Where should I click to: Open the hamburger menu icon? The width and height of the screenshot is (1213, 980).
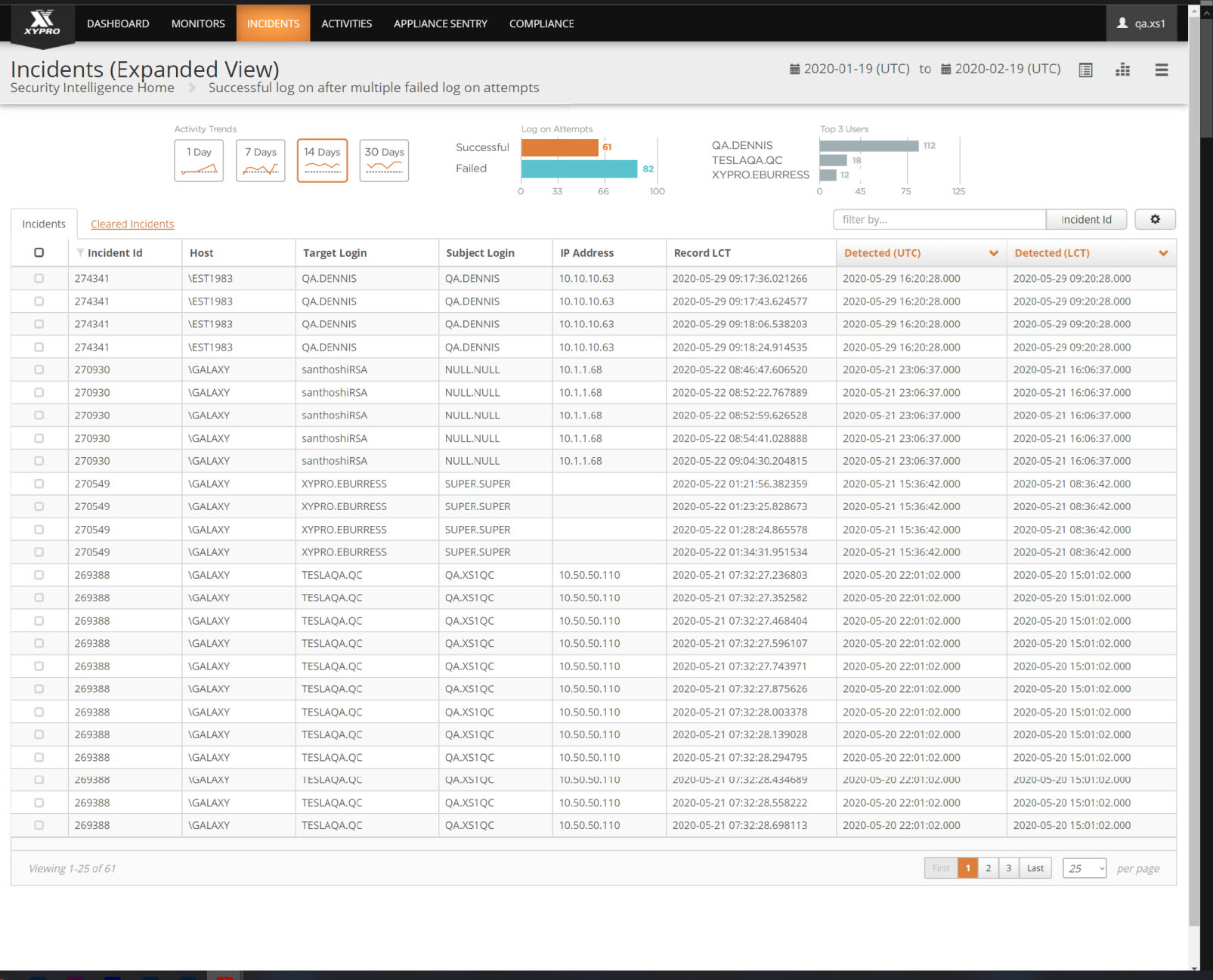pos(1162,70)
